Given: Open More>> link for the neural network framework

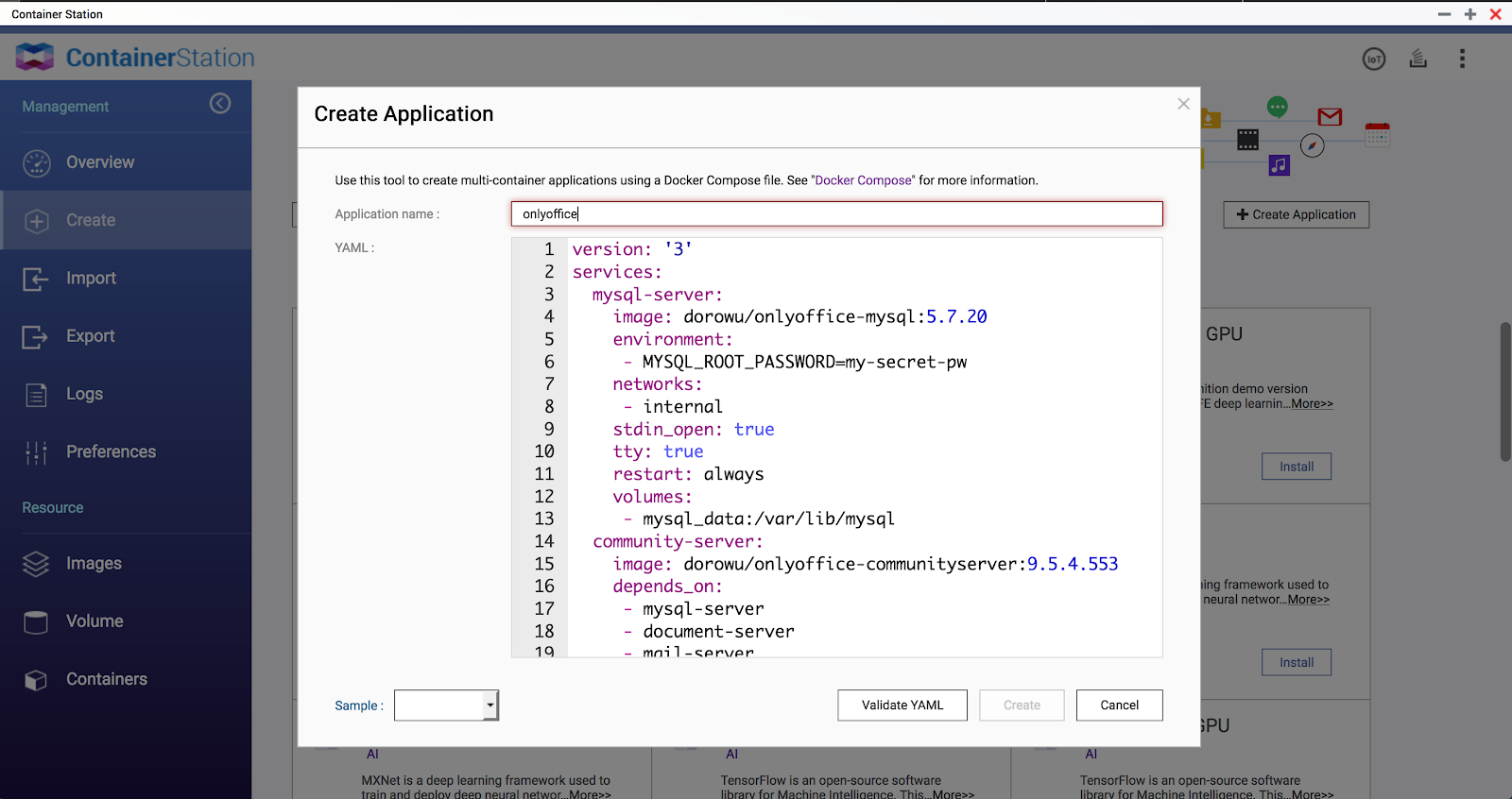Looking at the screenshot, I should point(1308,600).
